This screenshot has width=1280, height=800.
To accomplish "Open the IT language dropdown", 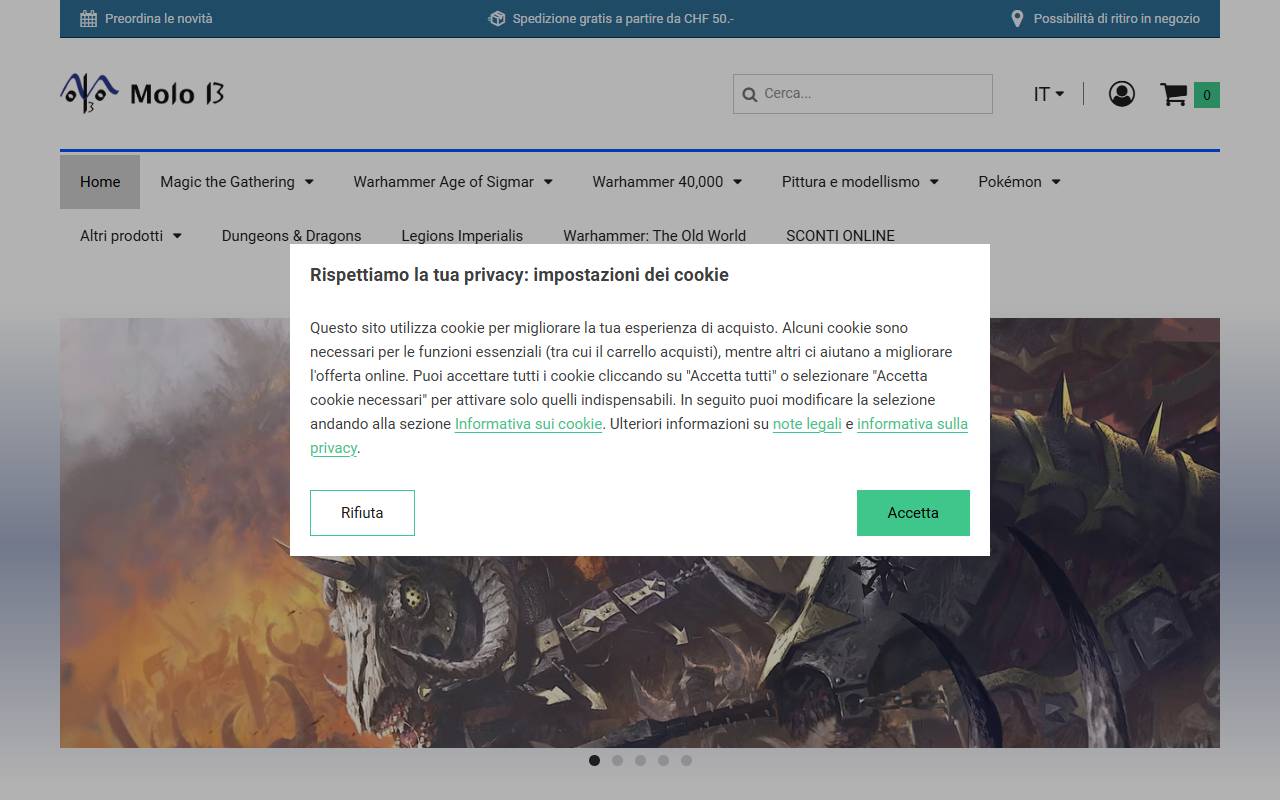I will [x=1048, y=94].
